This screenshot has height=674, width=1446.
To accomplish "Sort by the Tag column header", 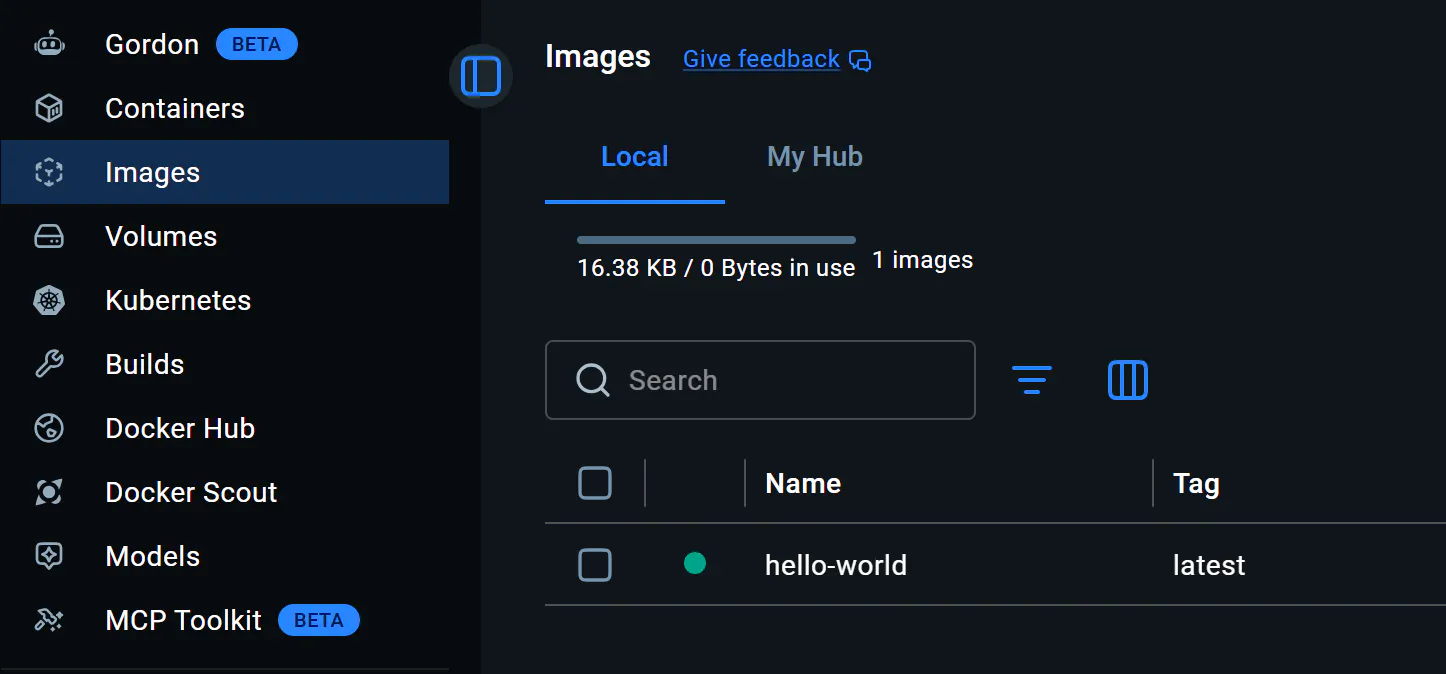I will (1196, 484).
